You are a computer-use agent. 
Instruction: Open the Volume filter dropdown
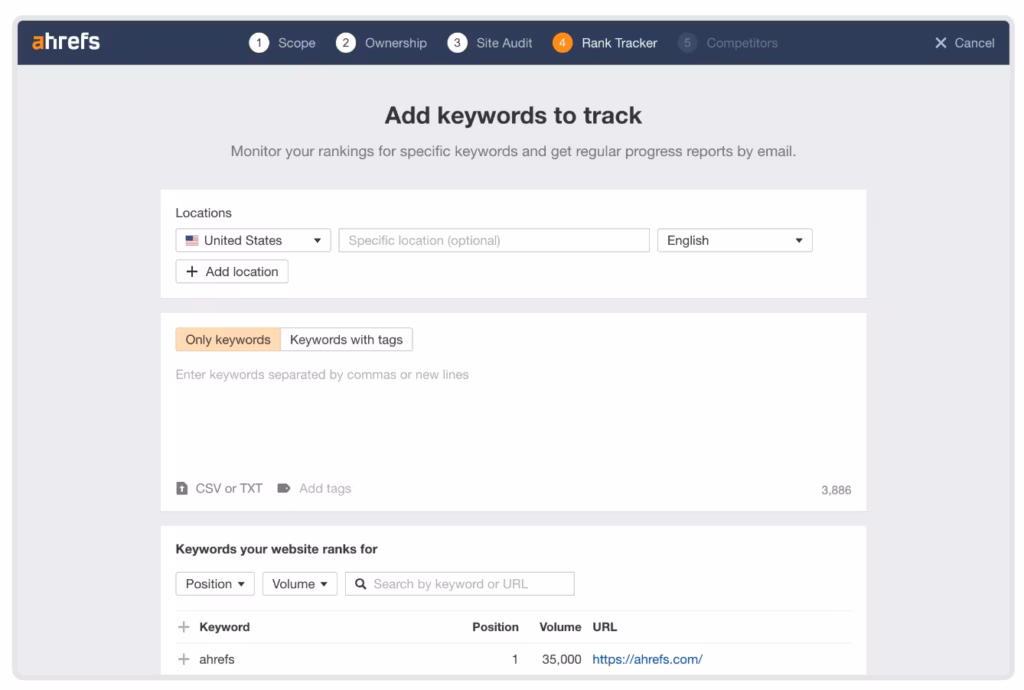(300, 584)
